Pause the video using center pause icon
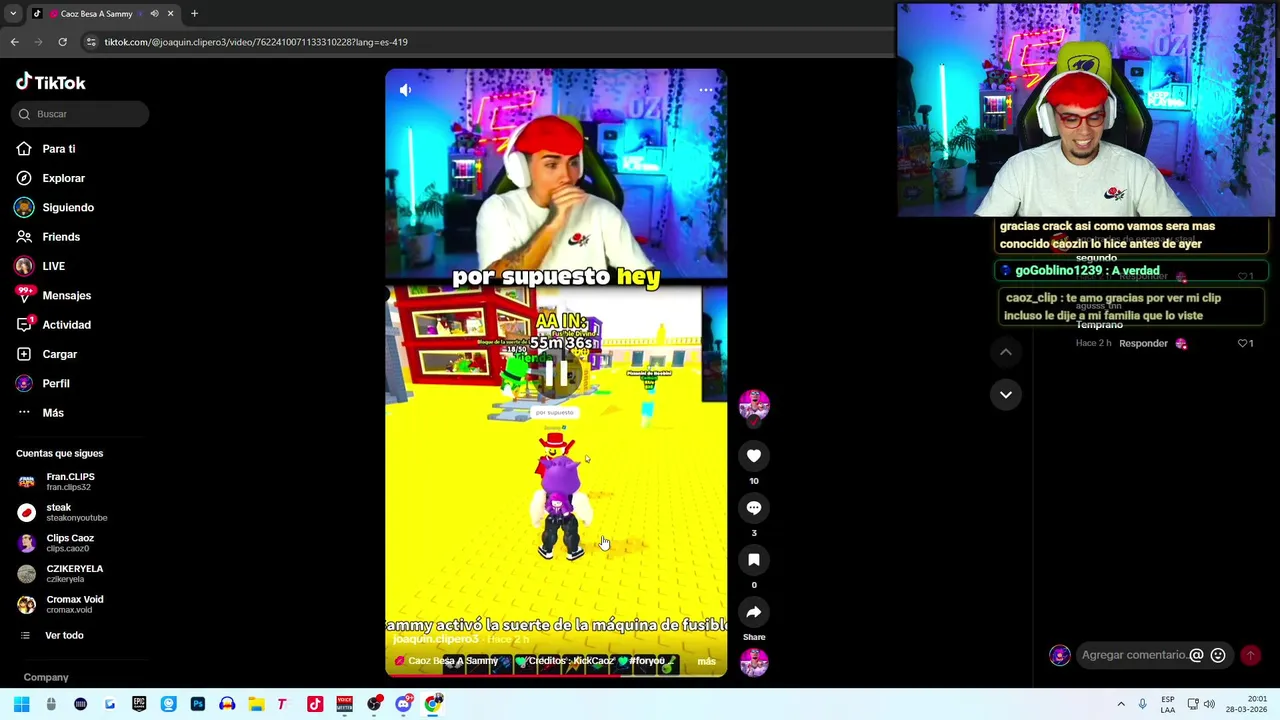Image resolution: width=1280 pixels, height=720 pixels. 556,374
